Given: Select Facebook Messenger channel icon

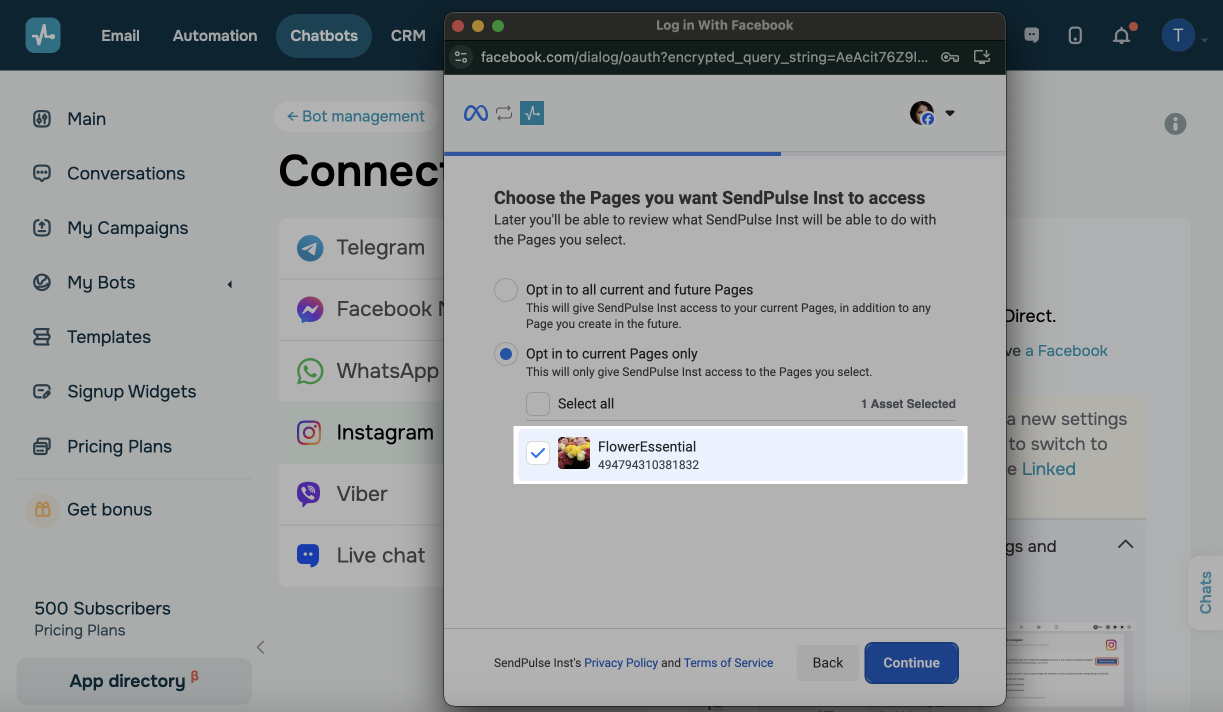Looking at the screenshot, I should [310, 309].
